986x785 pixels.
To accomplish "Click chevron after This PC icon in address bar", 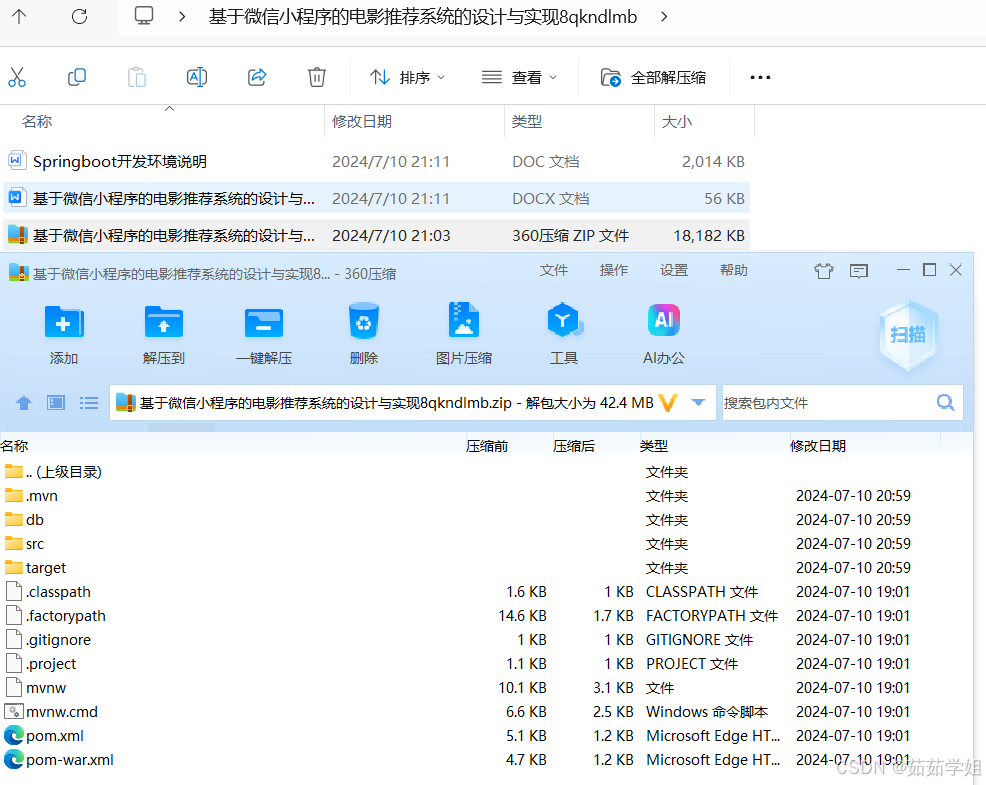I will 182,16.
